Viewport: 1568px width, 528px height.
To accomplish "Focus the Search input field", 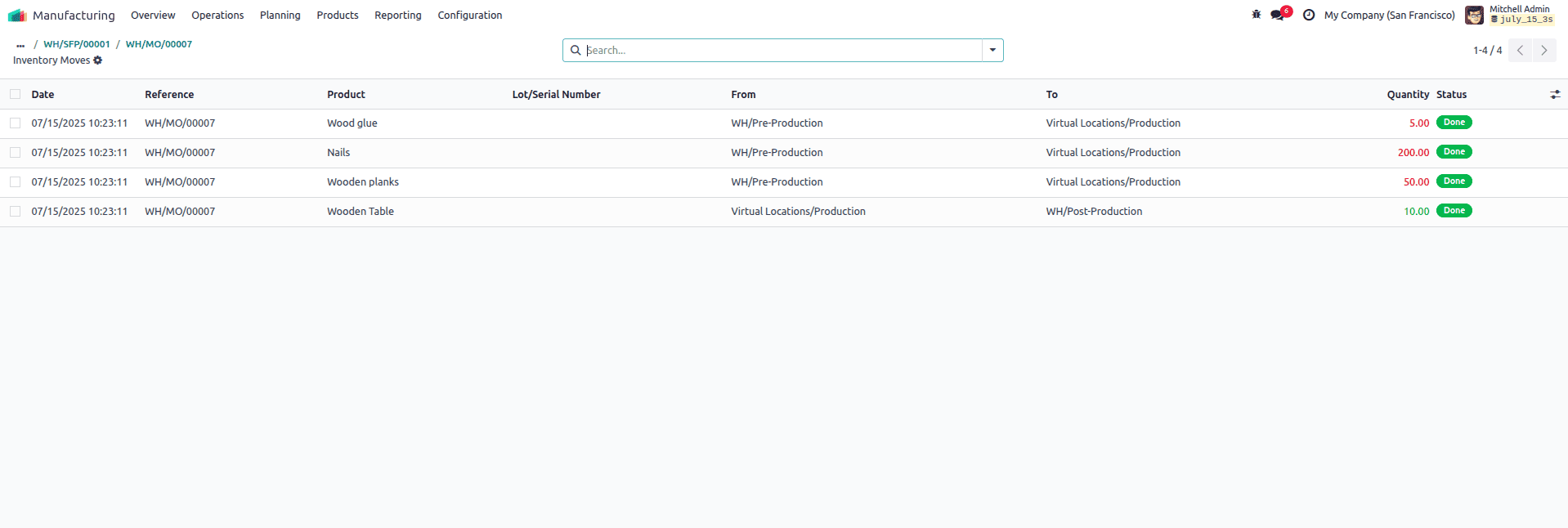I will click(x=782, y=51).
